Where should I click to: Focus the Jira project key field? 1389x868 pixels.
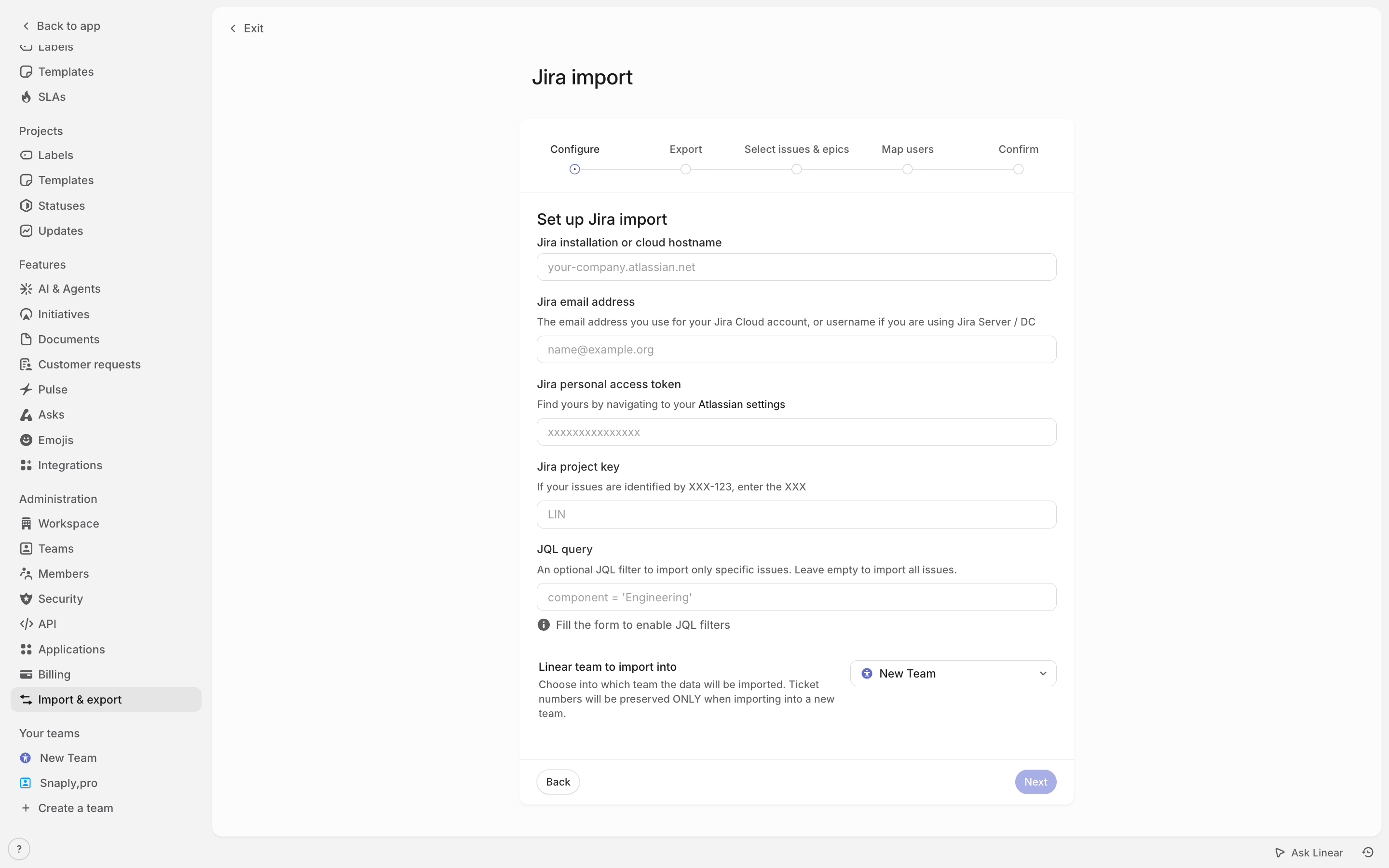coord(796,515)
